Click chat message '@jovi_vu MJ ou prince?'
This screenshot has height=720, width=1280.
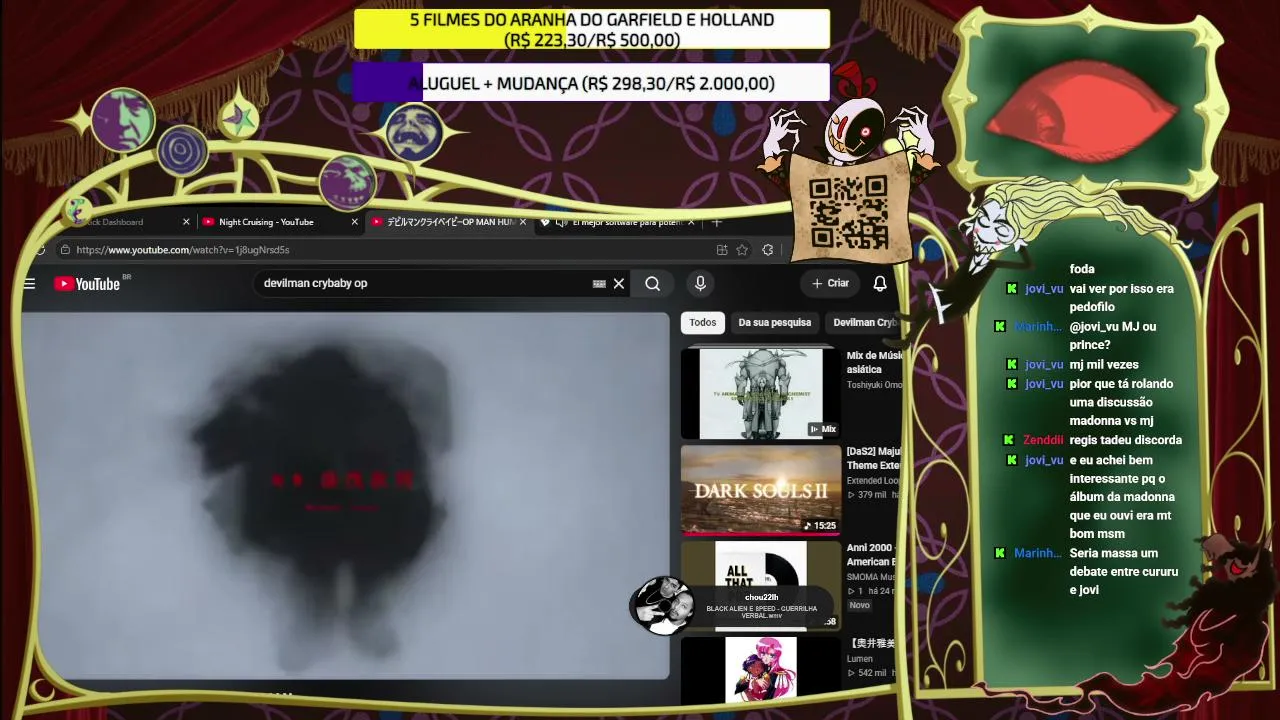click(x=1113, y=336)
